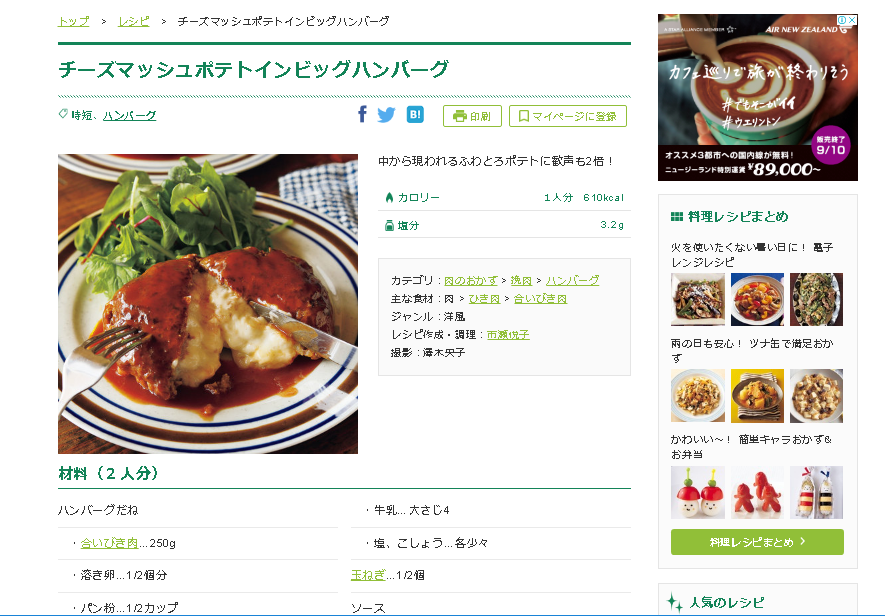The image size is (885, 616).
Task: Open 料理レシピまとめ green button
Action: point(757,542)
